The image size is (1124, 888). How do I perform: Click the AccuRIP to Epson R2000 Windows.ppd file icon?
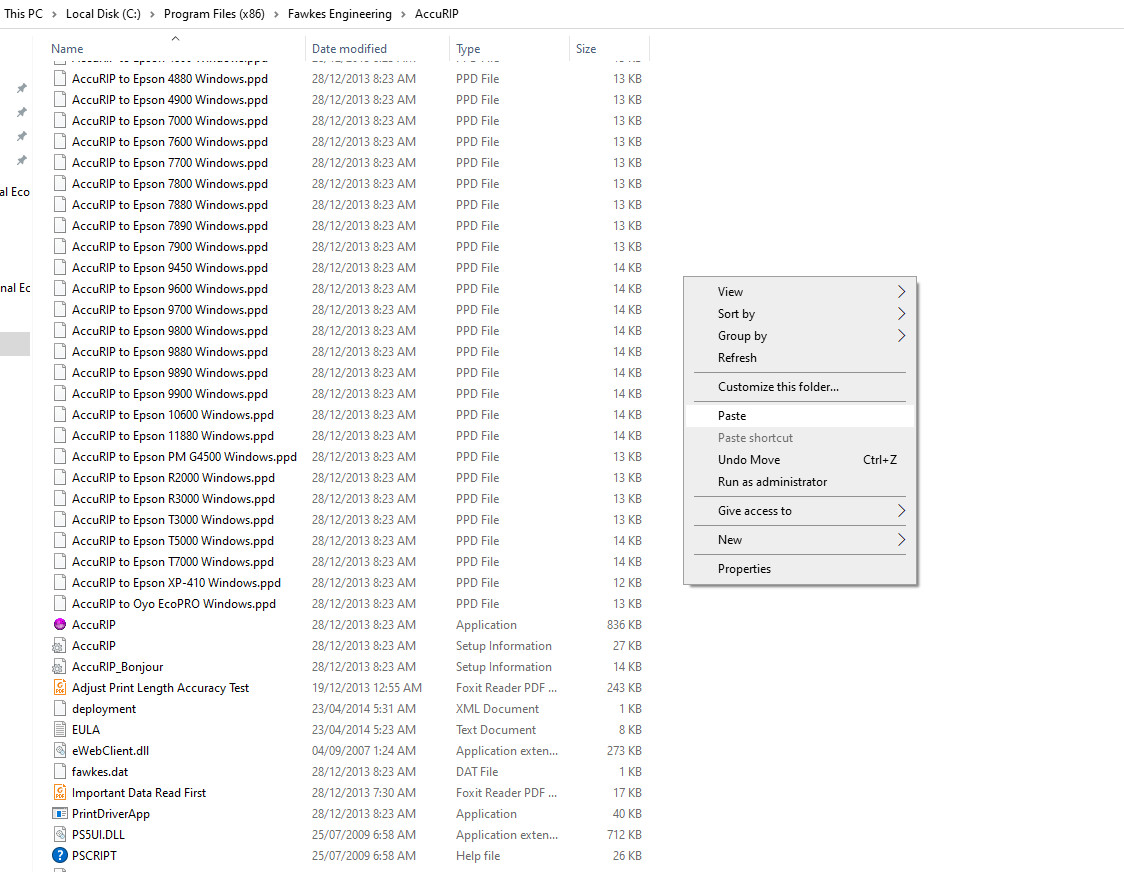(60, 477)
